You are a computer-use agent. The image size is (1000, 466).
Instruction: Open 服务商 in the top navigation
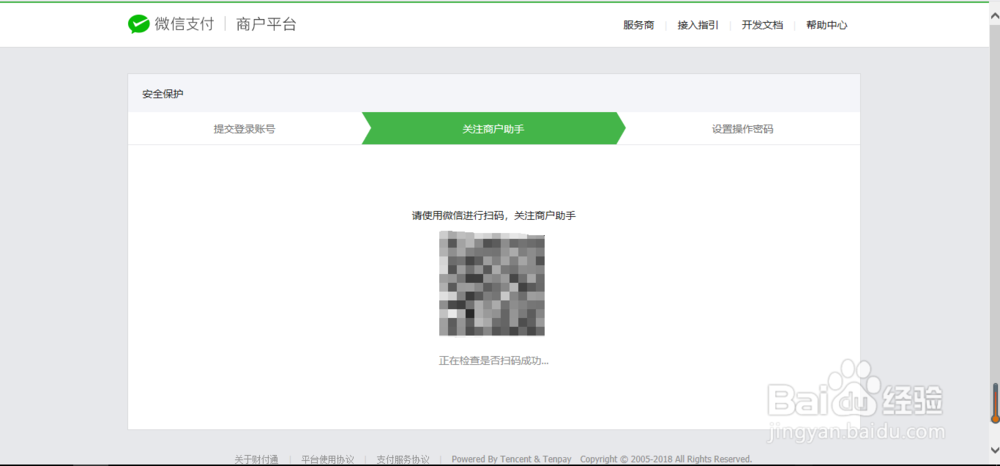click(x=638, y=25)
